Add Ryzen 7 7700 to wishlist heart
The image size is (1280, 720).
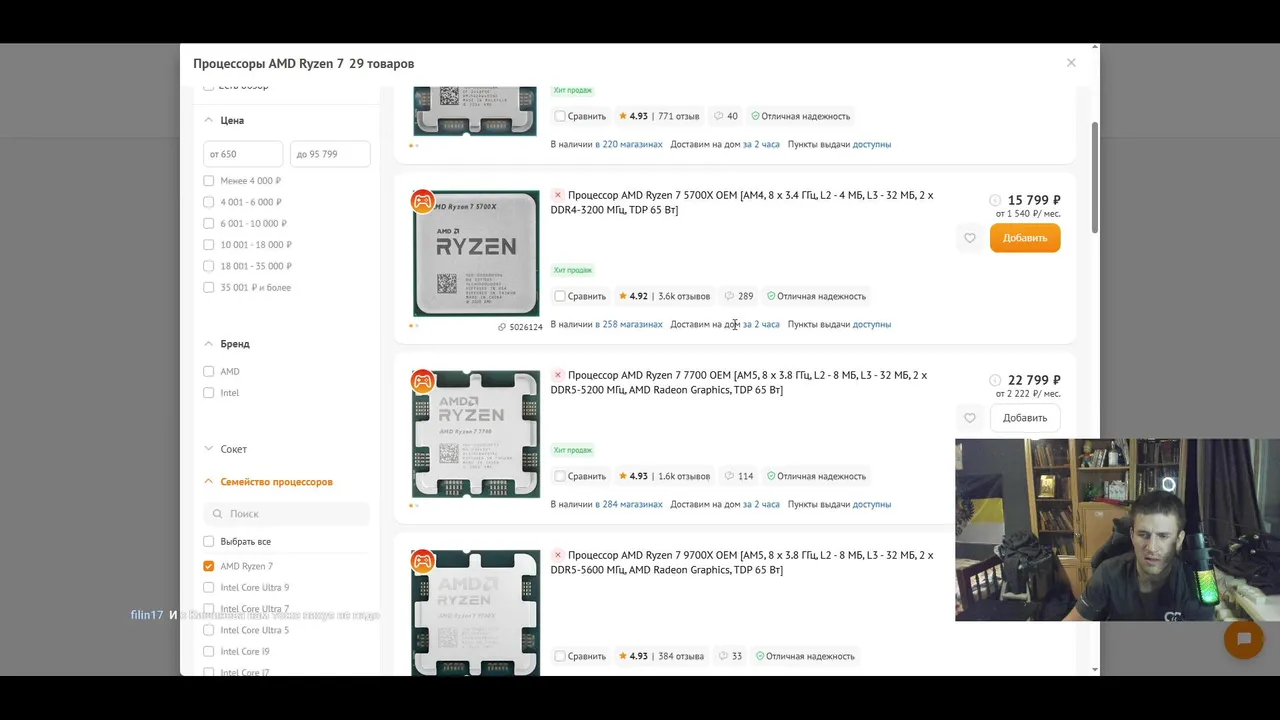969,418
